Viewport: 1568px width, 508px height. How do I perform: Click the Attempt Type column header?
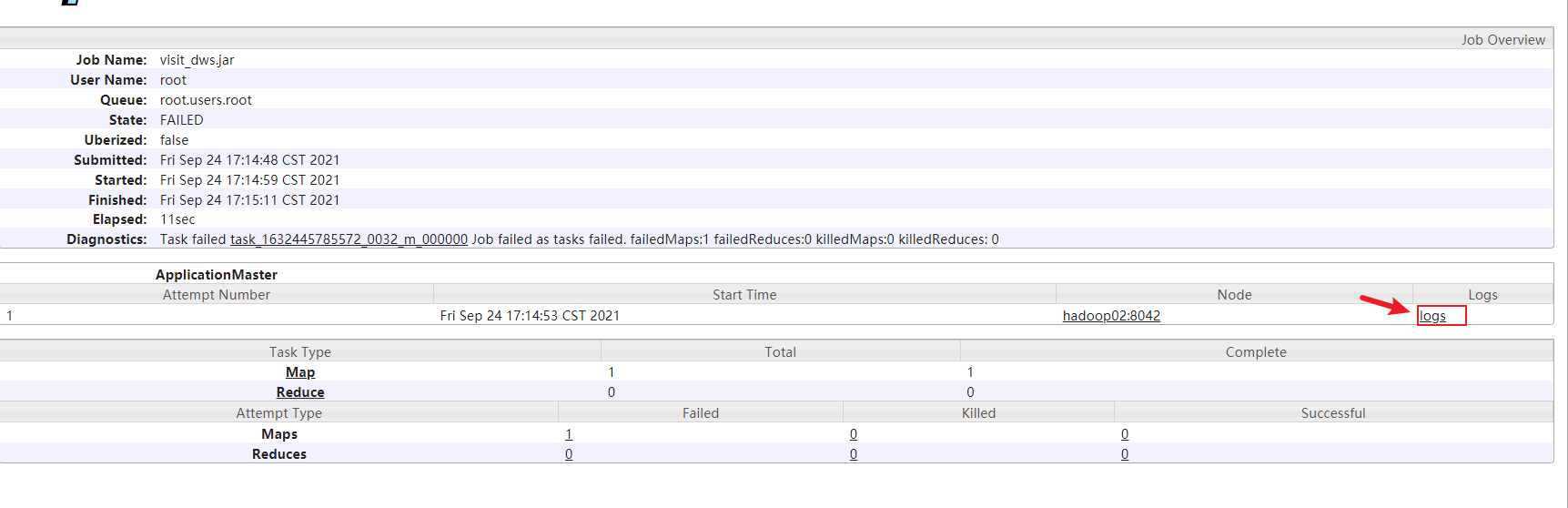279,413
